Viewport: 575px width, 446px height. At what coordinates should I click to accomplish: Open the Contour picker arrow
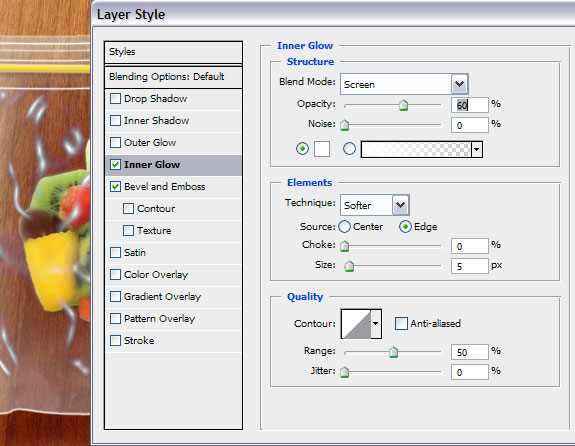click(376, 324)
